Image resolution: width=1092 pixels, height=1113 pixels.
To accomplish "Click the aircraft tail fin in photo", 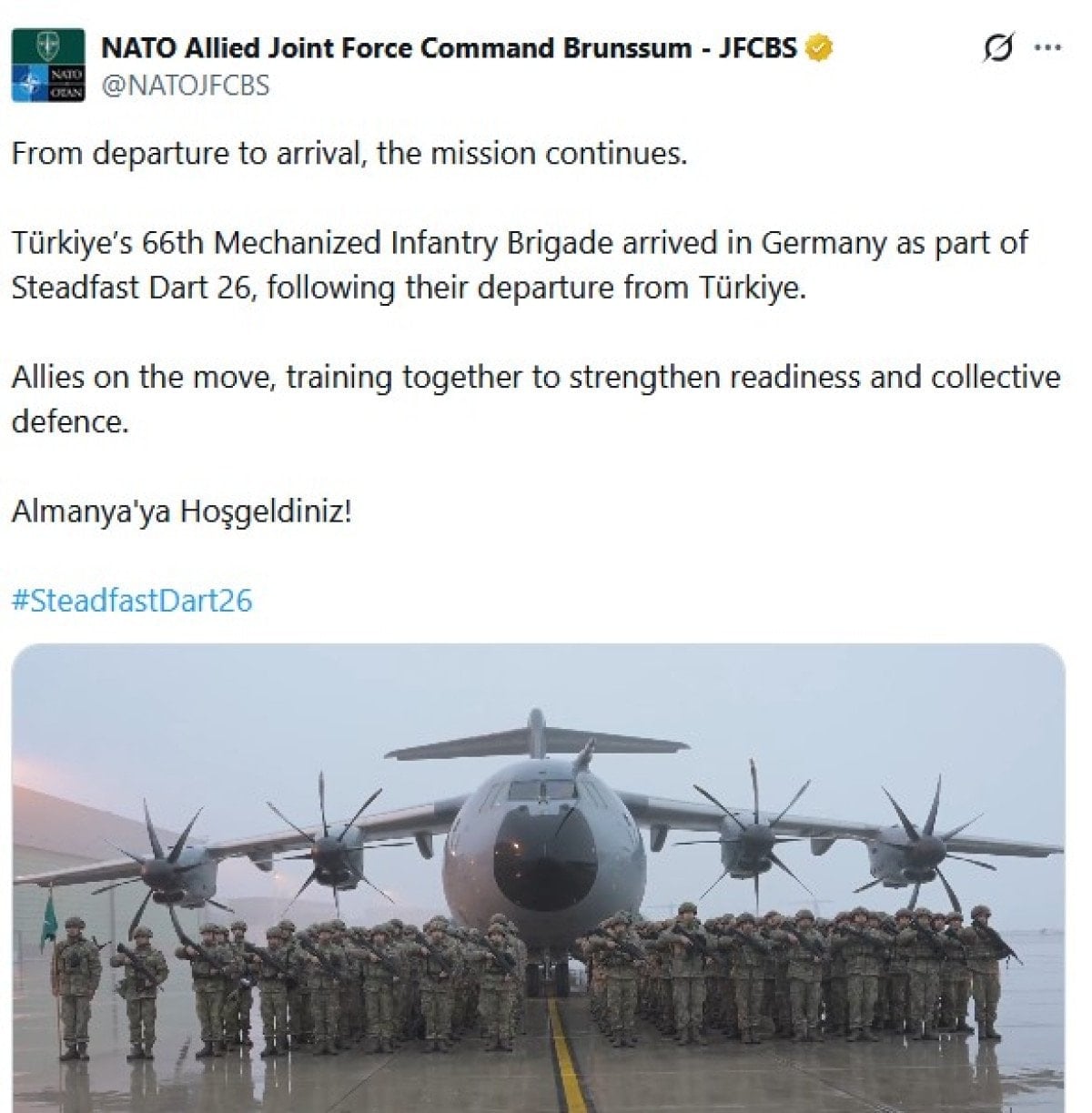I will [x=537, y=734].
